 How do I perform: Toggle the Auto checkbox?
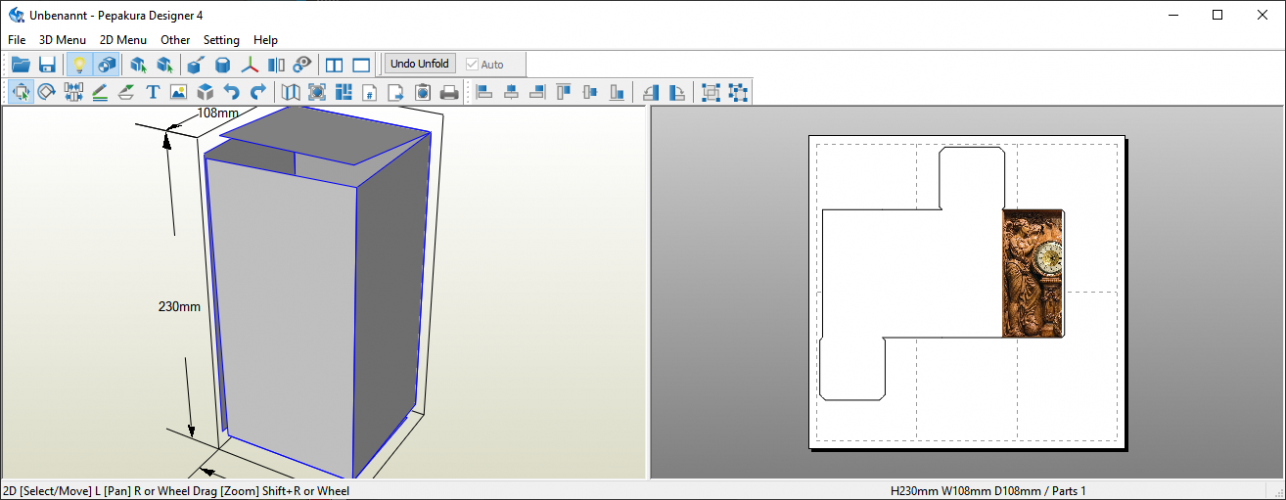pyautogui.click(x=485, y=64)
